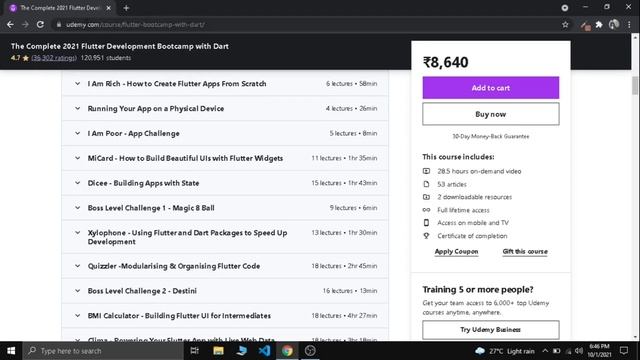Click the page vertical scrollbar thumb
Screen dimensions: 640x360
tap(635, 85)
